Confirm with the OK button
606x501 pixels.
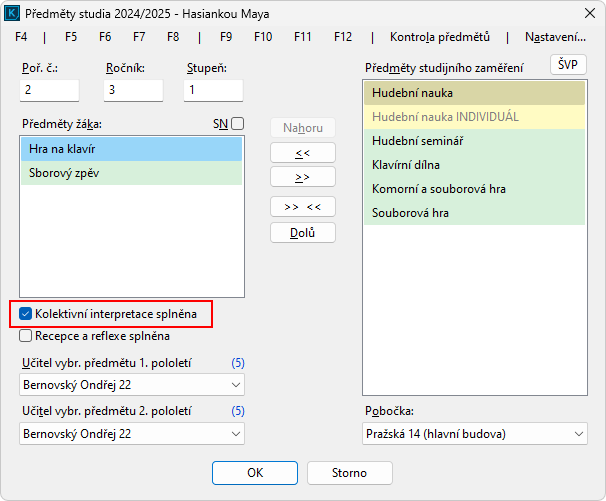(x=255, y=472)
